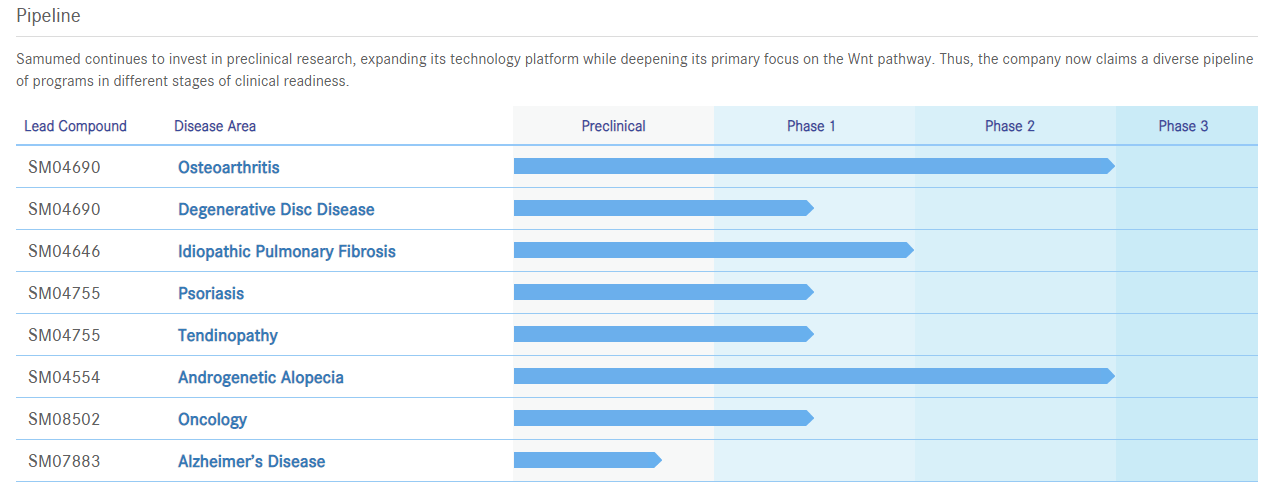Click the Androgenetic Alopecia progress bar

coord(813,376)
